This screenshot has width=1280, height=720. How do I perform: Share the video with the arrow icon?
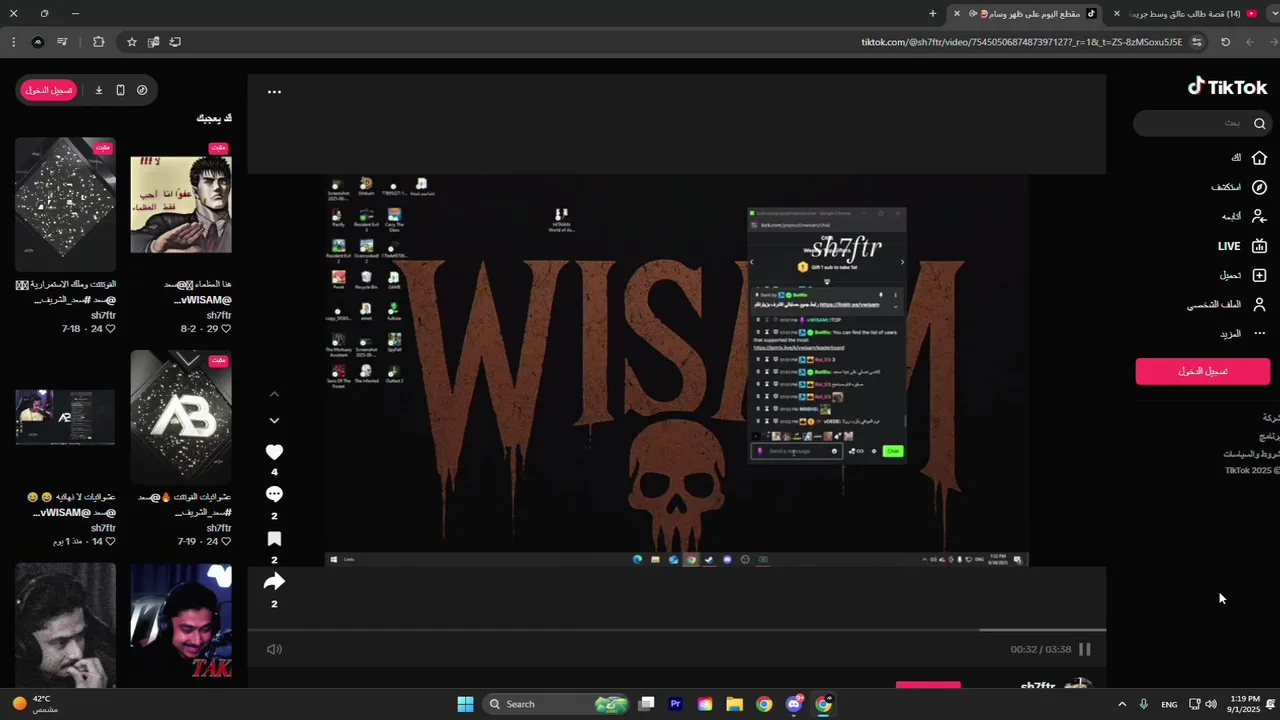(x=274, y=582)
